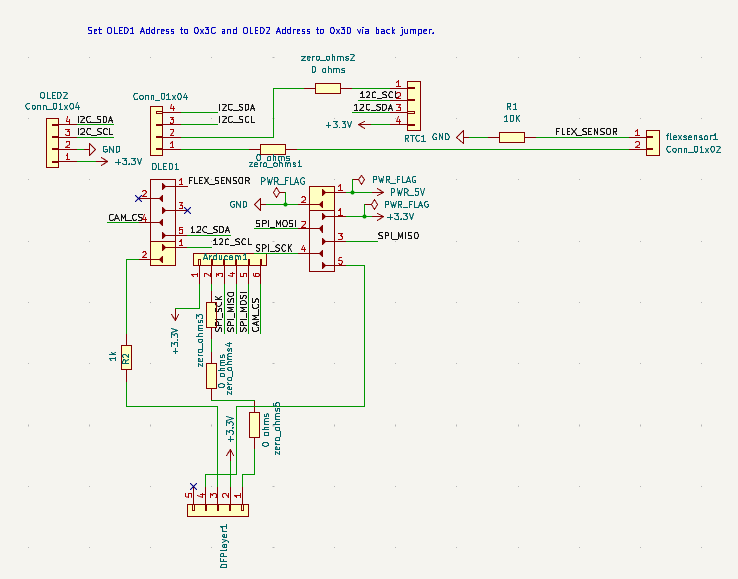Select the RTC1 connector symbol
This screenshot has width=738, height=579.
(414, 106)
